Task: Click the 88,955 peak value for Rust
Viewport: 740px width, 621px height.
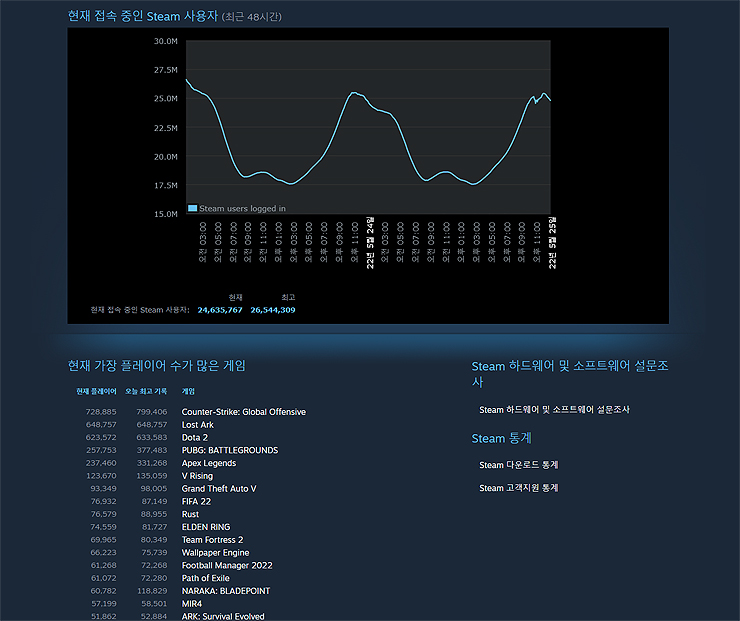Action: point(153,514)
